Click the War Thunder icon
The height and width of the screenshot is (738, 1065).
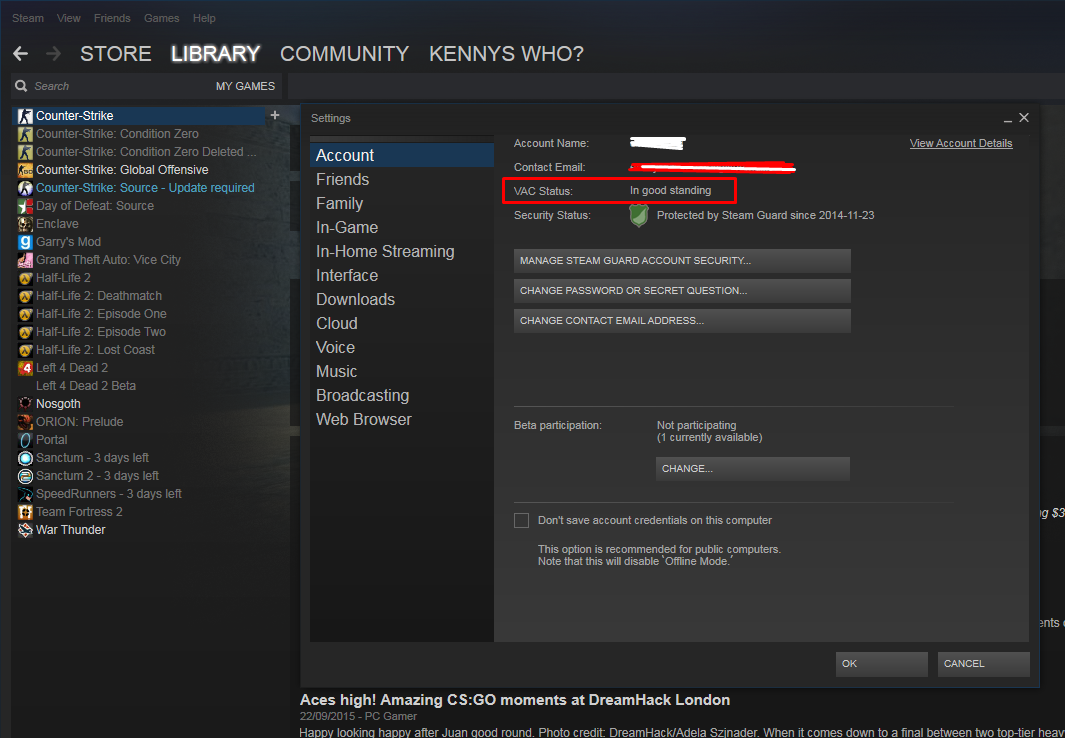coord(25,530)
